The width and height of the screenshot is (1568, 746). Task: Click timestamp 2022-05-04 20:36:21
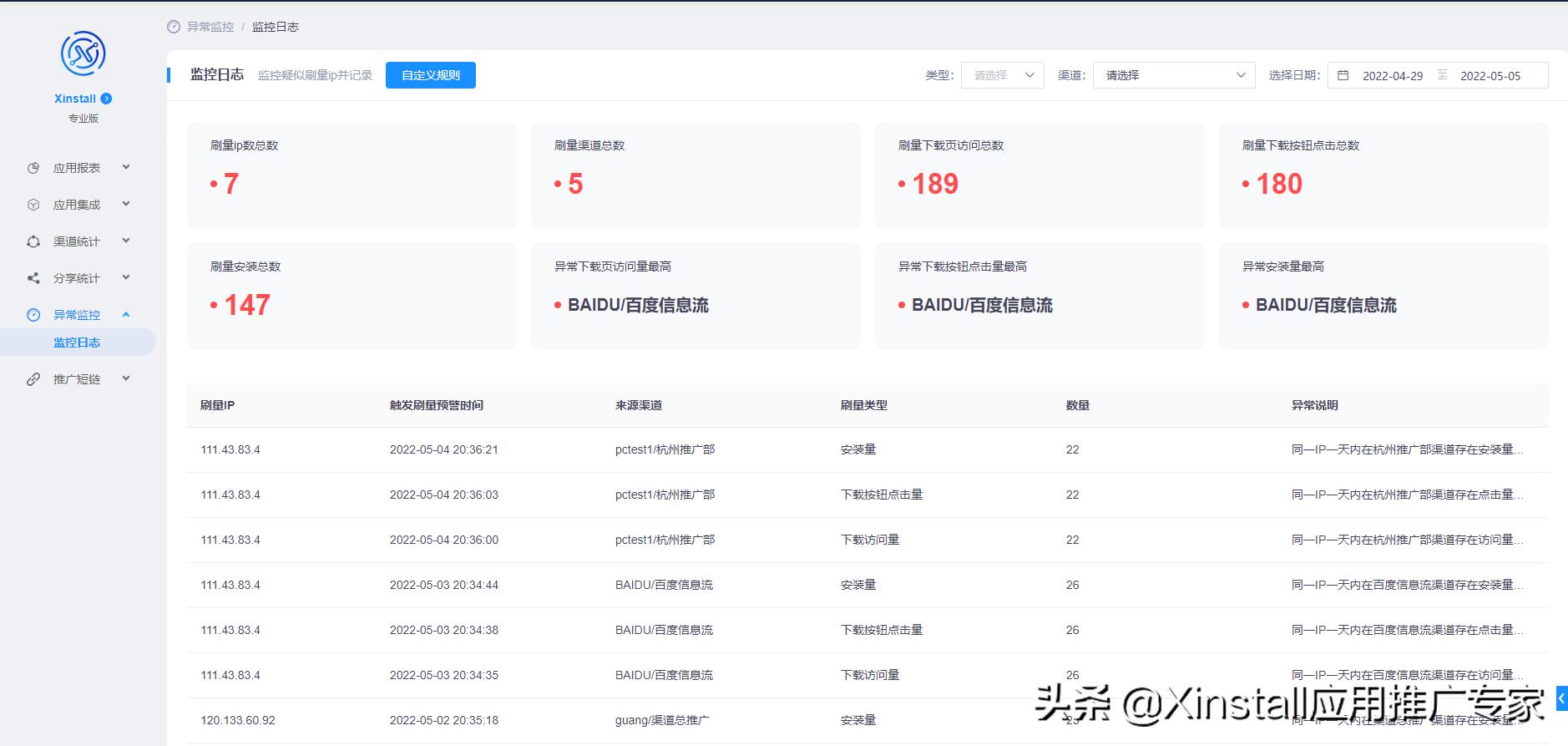coord(444,449)
